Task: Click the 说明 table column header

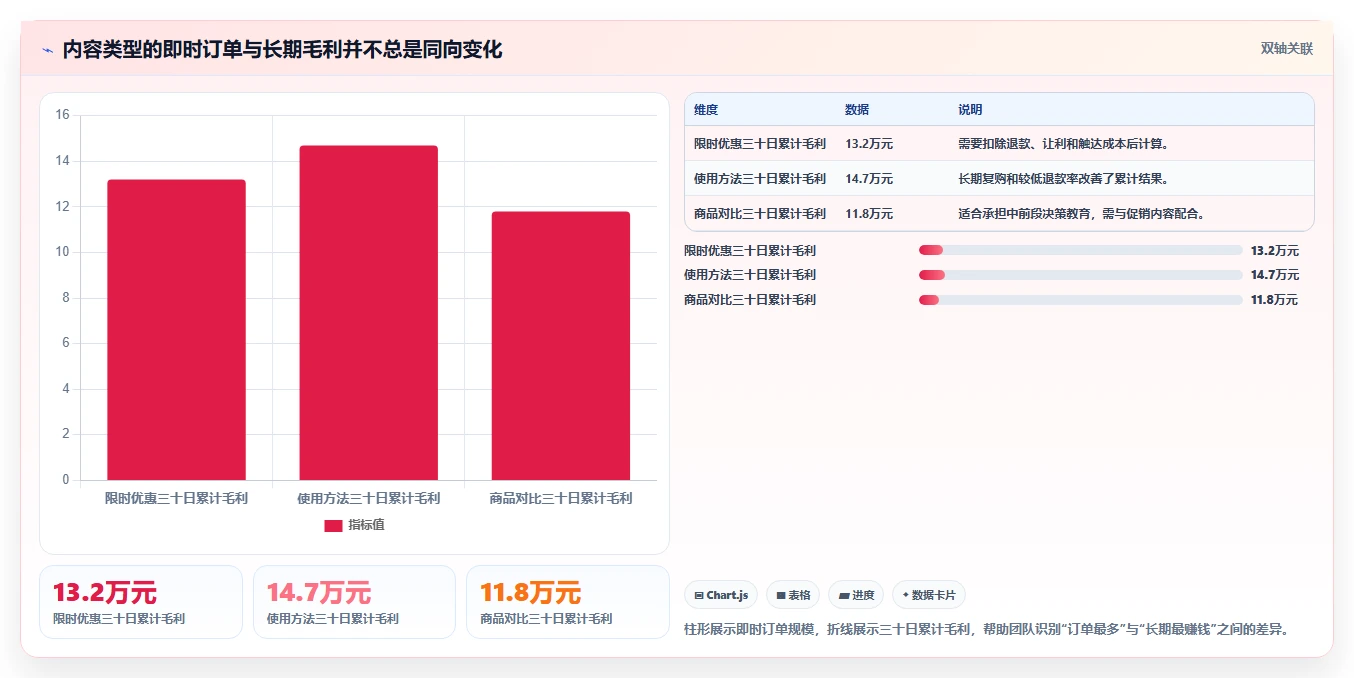Action: point(970,110)
